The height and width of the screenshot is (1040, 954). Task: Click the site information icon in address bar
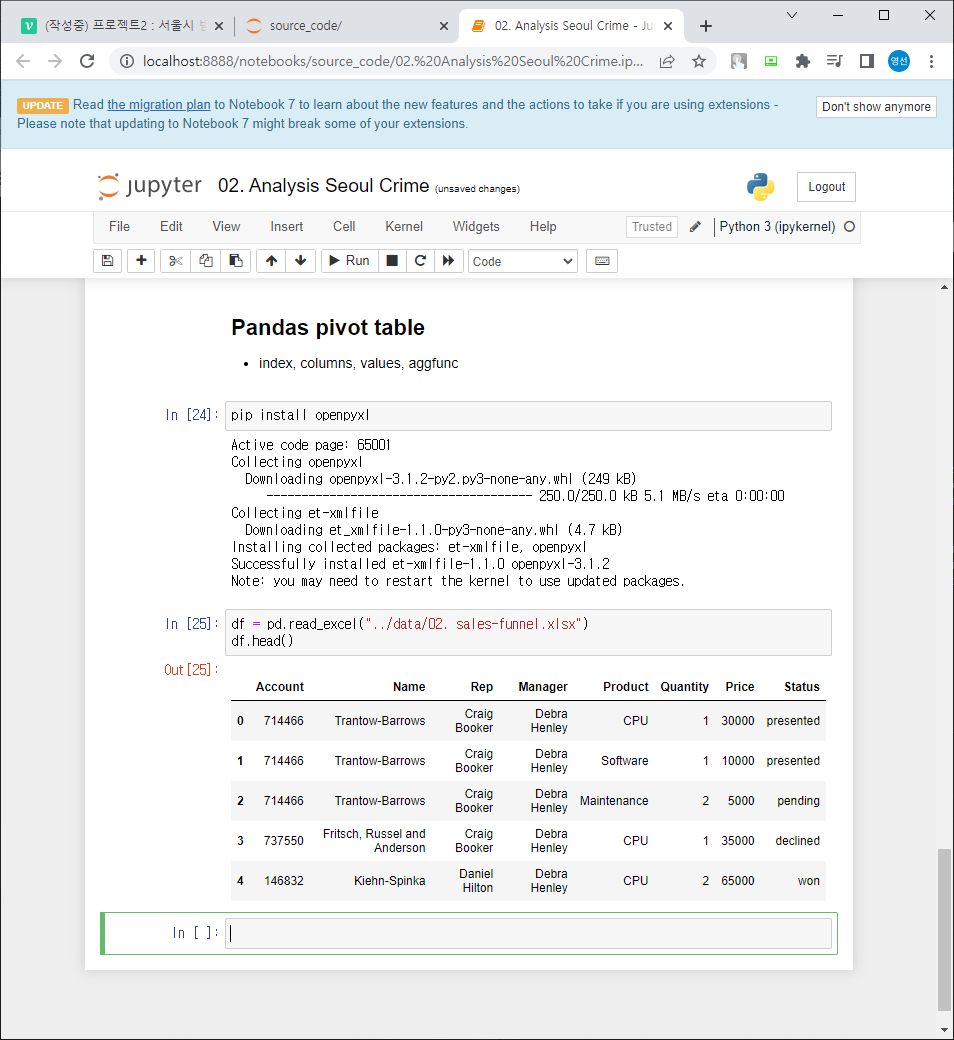126,62
